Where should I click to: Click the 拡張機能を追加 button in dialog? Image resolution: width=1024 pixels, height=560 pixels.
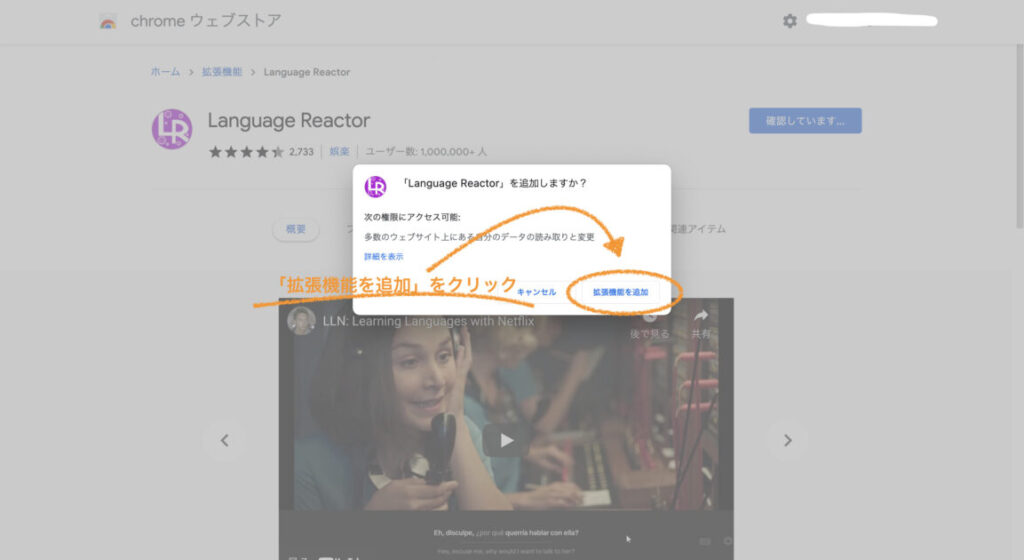[620, 292]
